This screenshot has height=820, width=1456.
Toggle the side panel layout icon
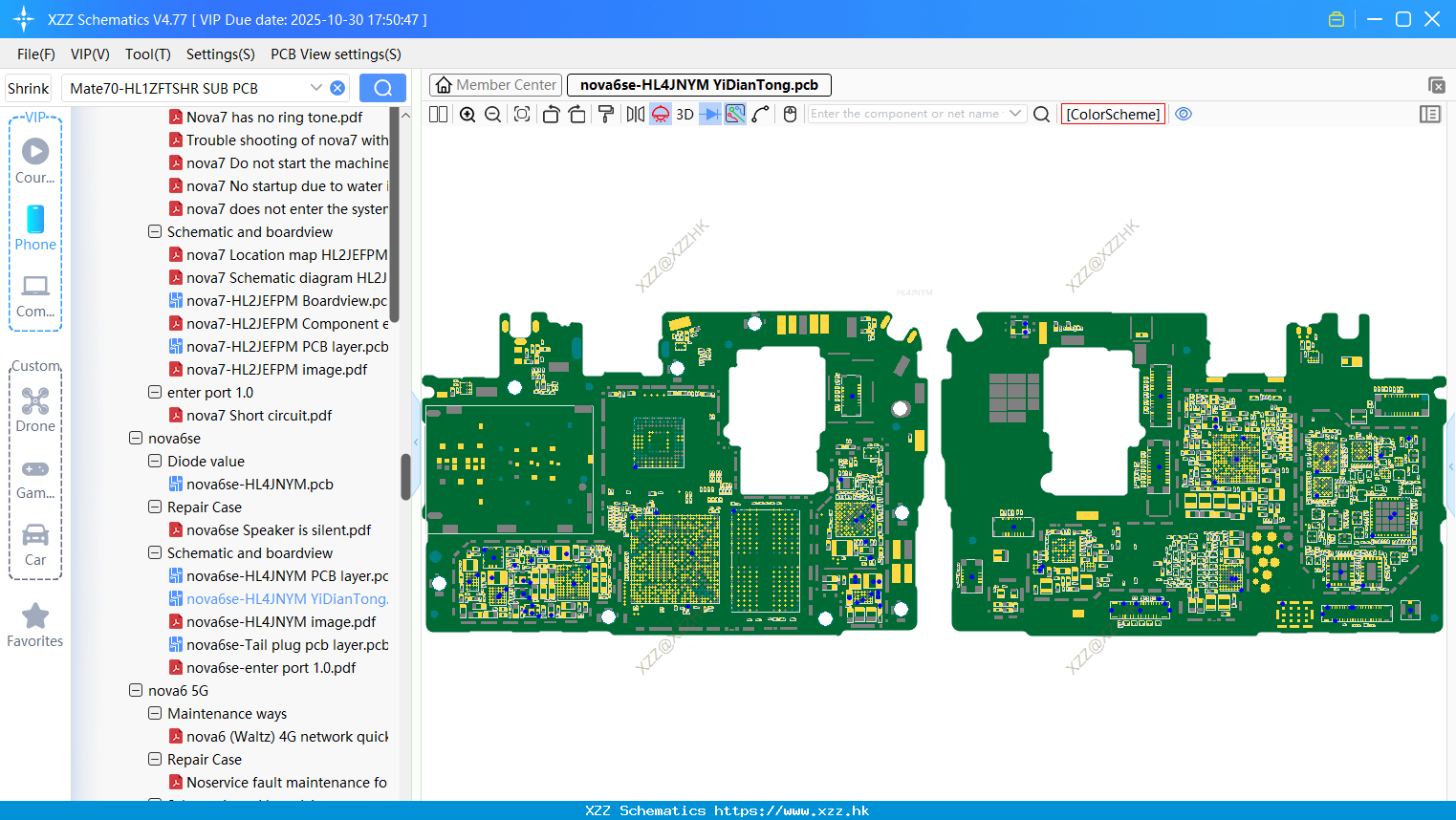point(1430,114)
